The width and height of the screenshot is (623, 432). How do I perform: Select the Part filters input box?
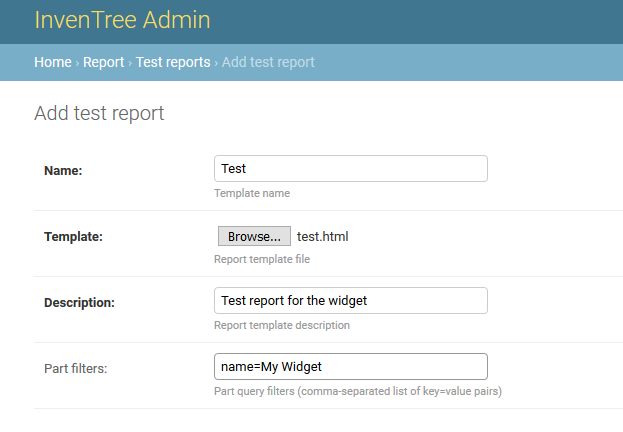point(350,367)
